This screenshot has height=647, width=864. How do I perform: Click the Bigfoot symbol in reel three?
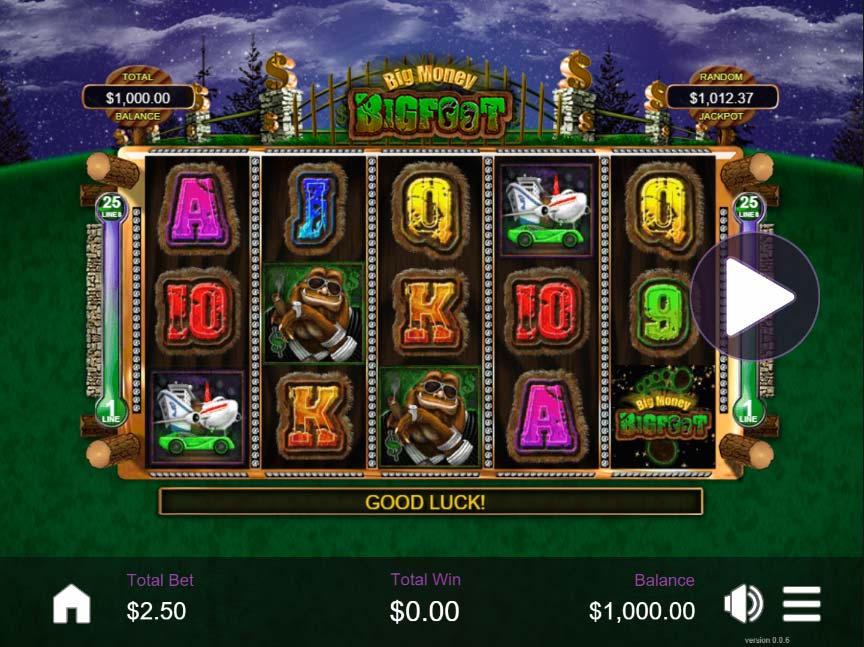click(430, 417)
